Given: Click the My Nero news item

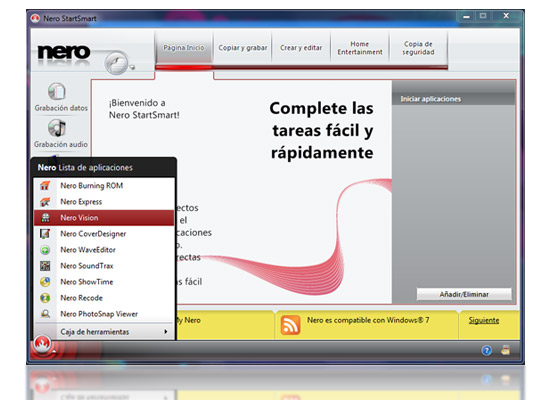Looking at the screenshot, I should point(189,320).
